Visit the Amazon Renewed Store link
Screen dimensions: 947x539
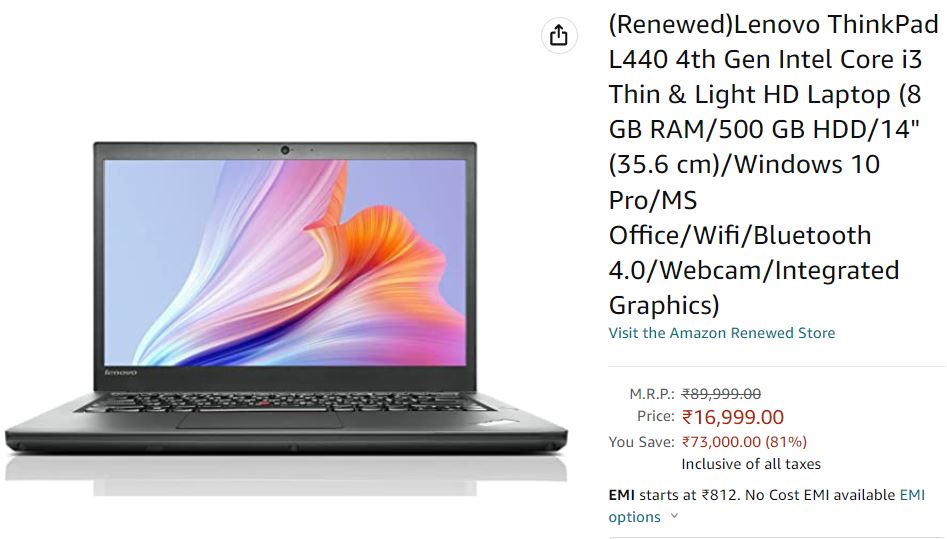(x=722, y=333)
